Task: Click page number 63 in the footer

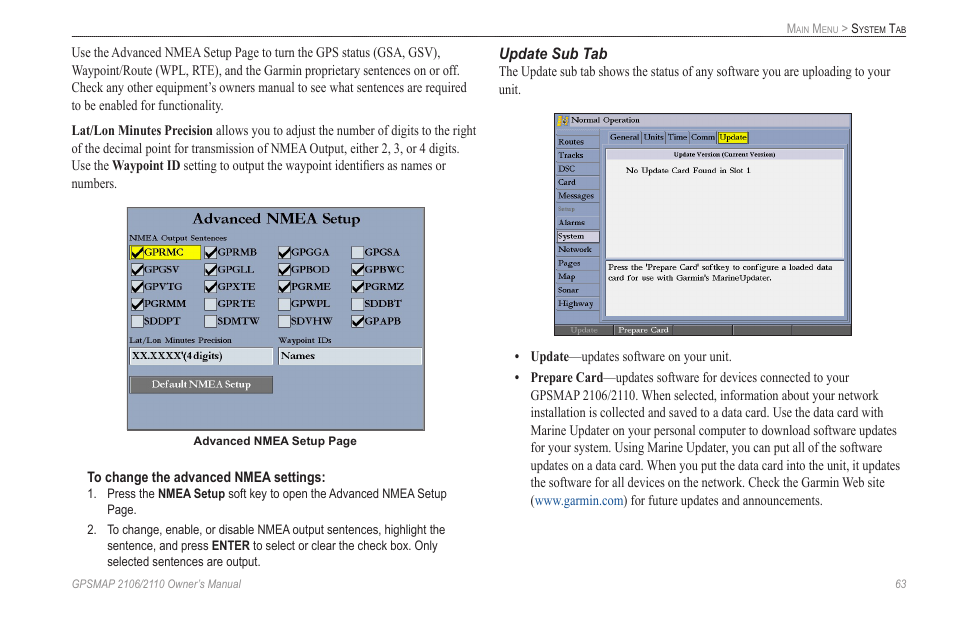Action: [x=900, y=584]
